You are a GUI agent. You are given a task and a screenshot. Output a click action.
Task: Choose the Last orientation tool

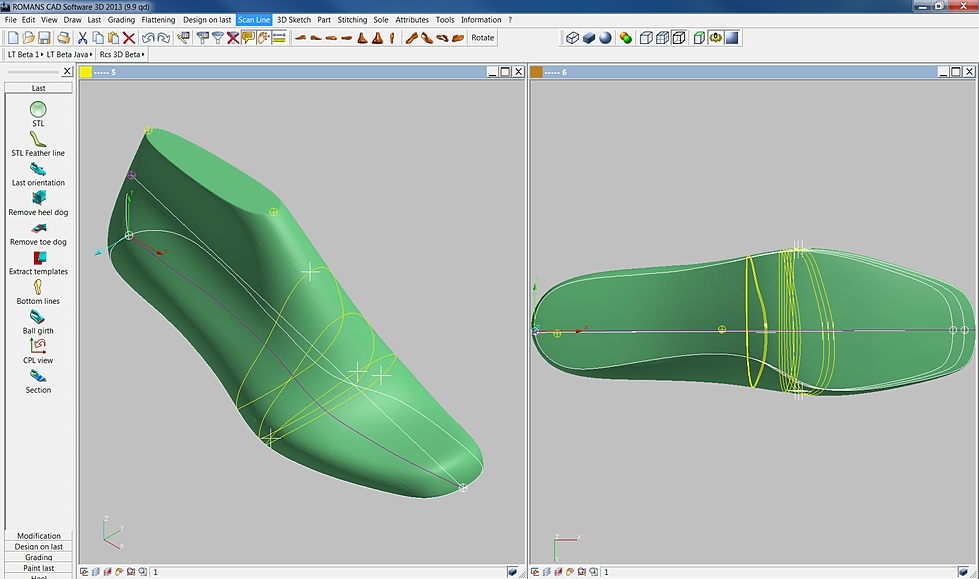pyautogui.click(x=38, y=174)
